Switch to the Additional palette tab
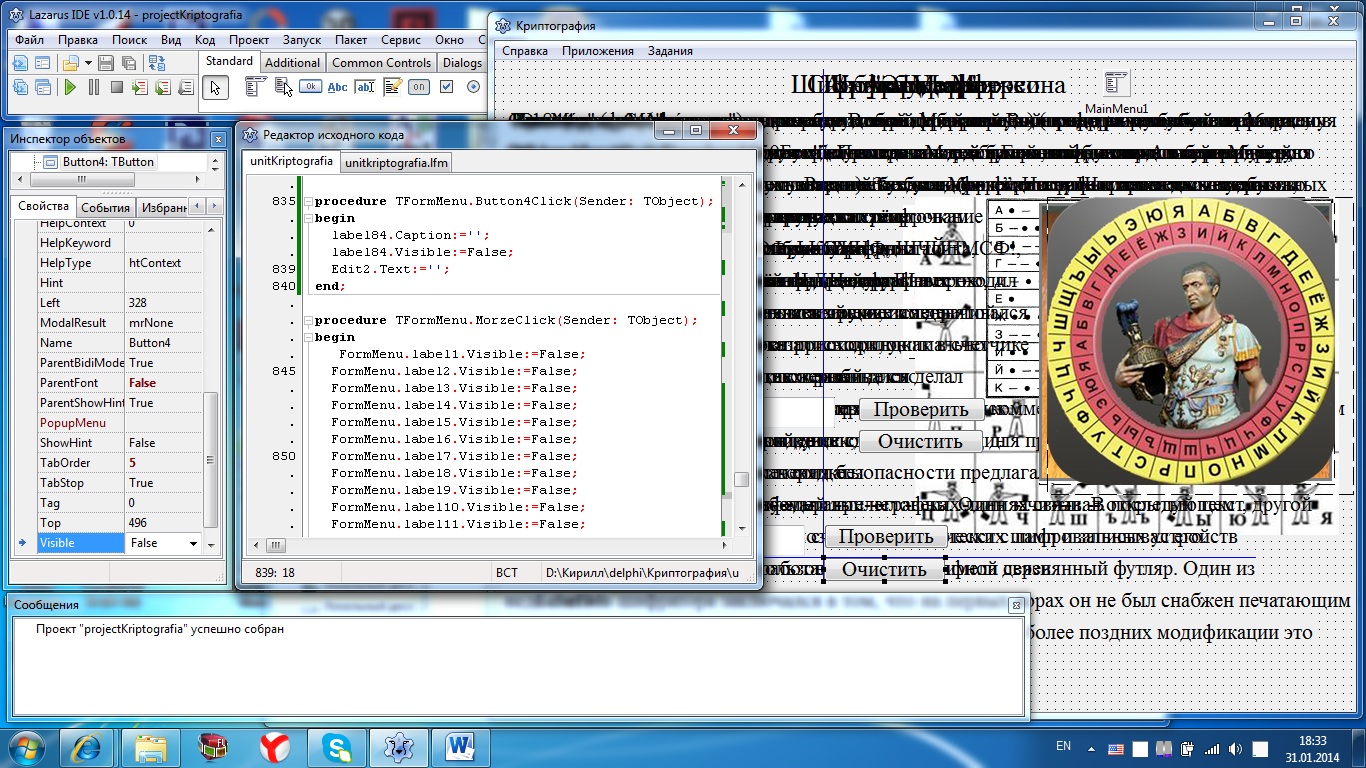This screenshot has height=768, width=1366. tap(292, 62)
